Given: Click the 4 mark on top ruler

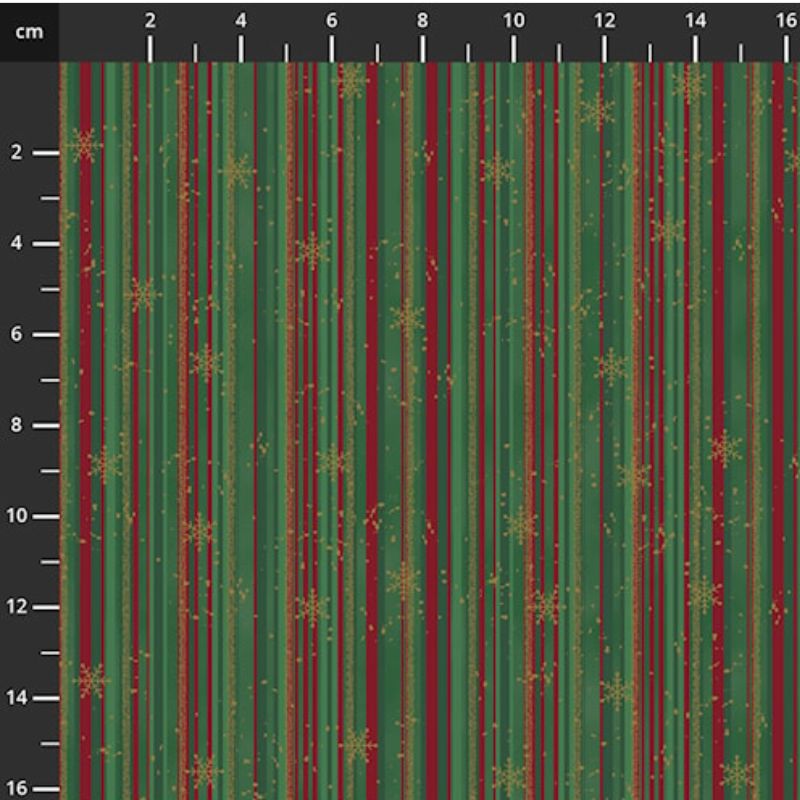Looking at the screenshot, I should [x=241, y=21].
